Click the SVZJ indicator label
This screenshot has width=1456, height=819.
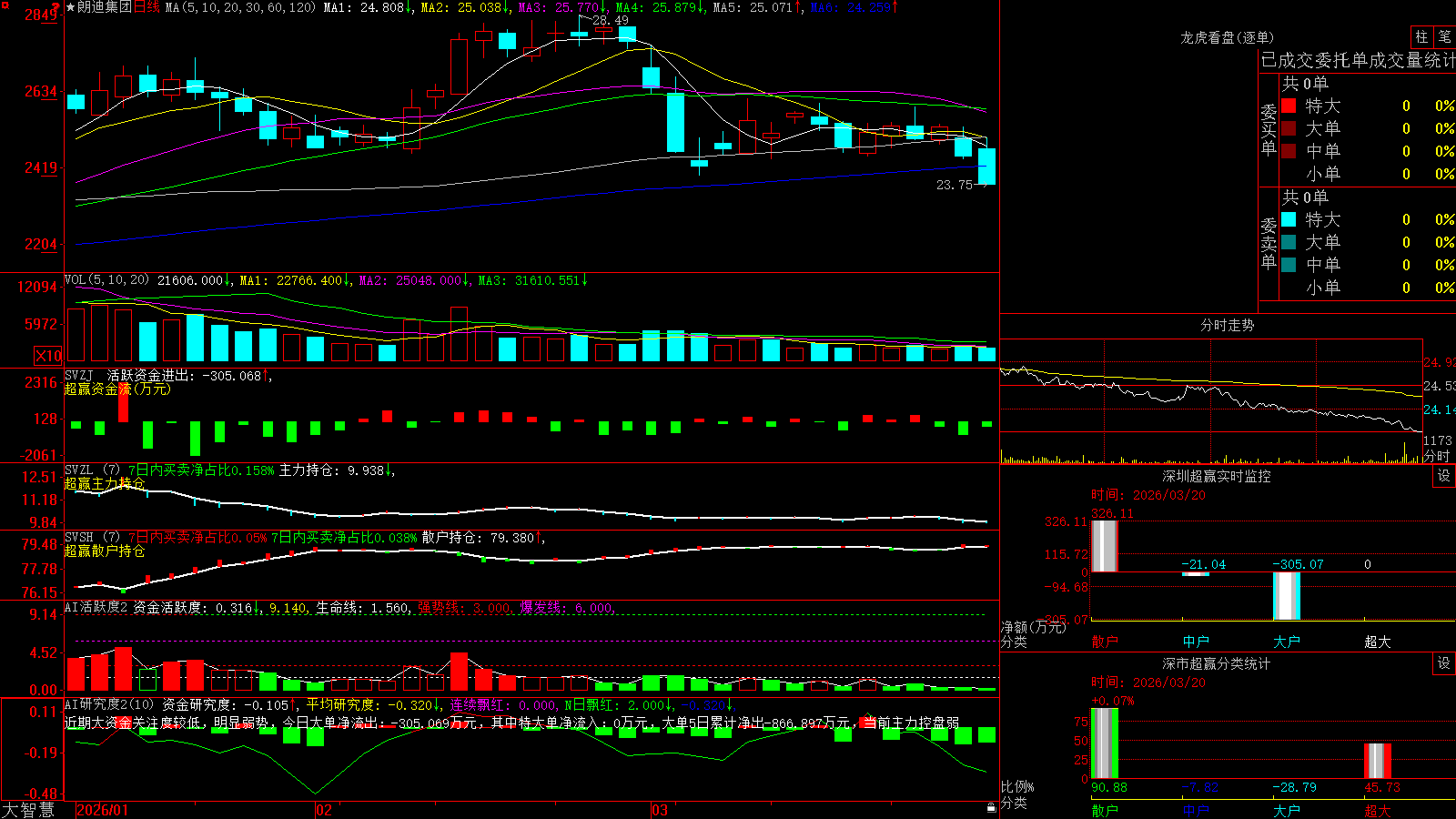point(79,375)
